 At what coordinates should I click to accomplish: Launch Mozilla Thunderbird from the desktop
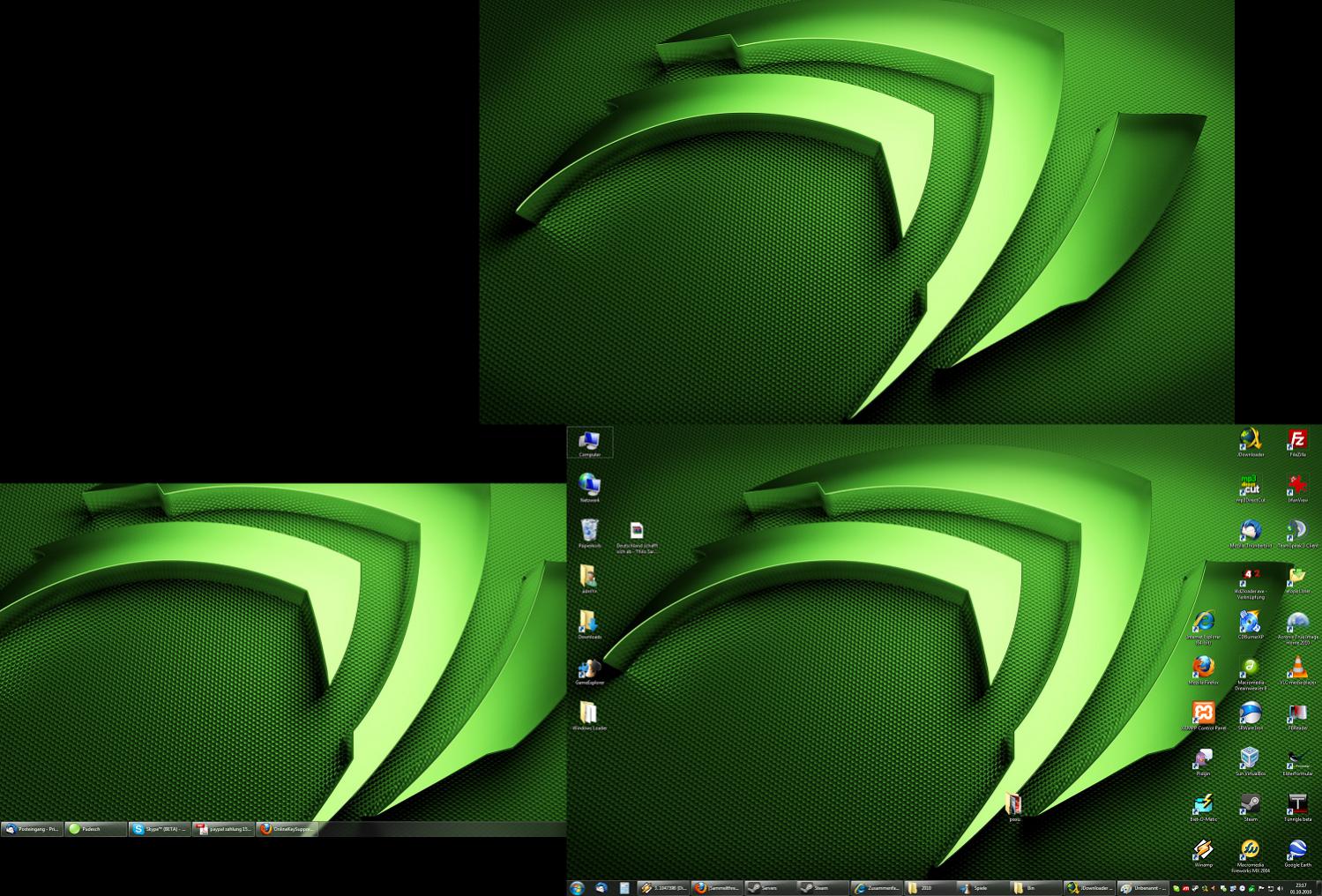point(1251,534)
